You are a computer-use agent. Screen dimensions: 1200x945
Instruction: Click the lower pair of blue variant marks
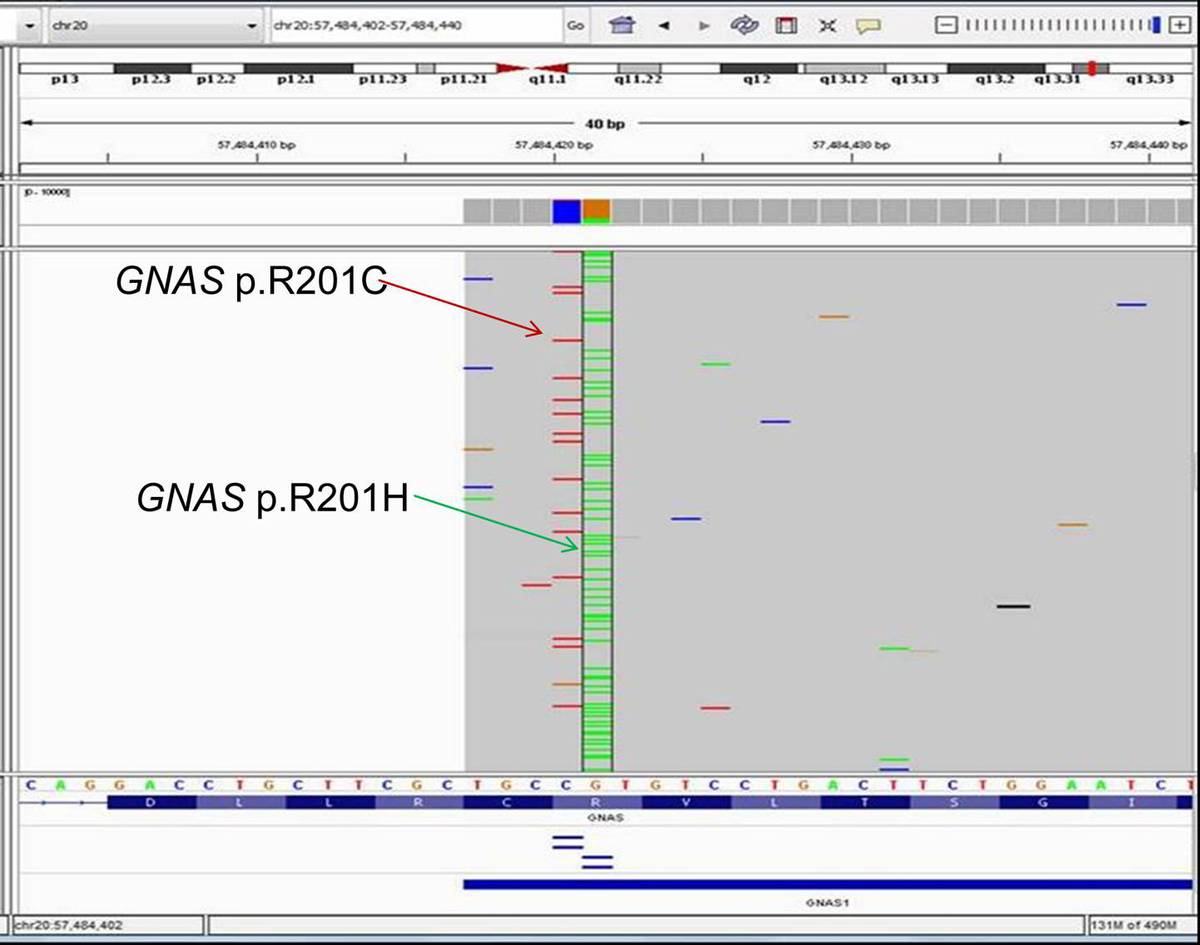[x=597, y=861]
